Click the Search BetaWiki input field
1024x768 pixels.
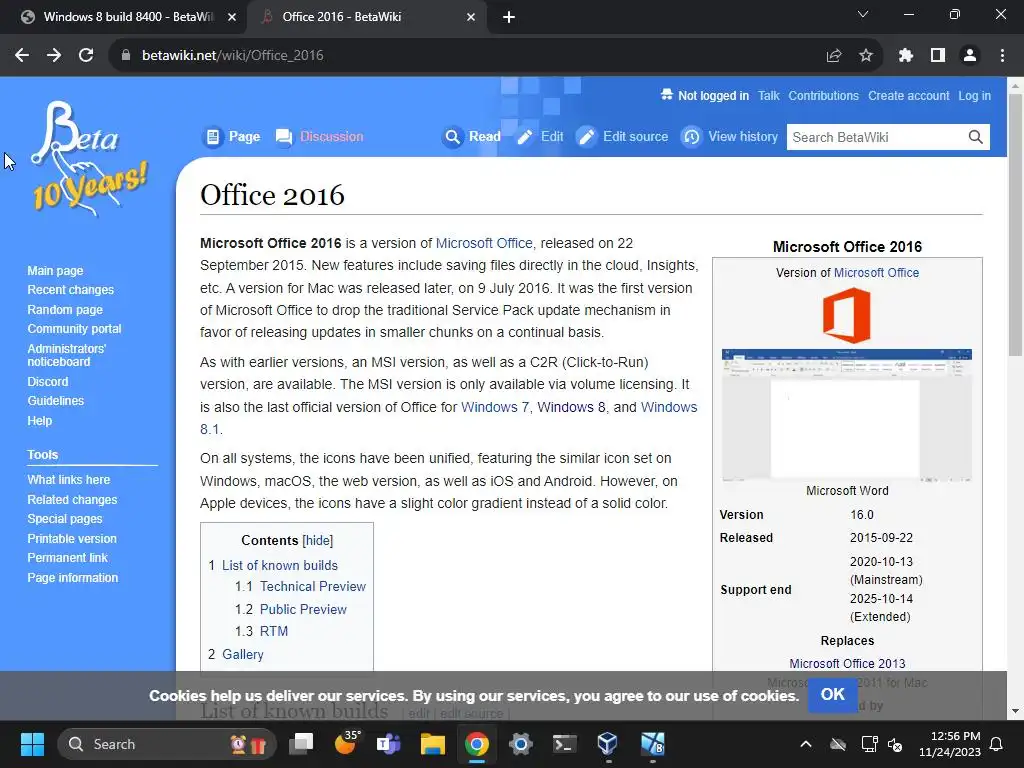coord(875,137)
